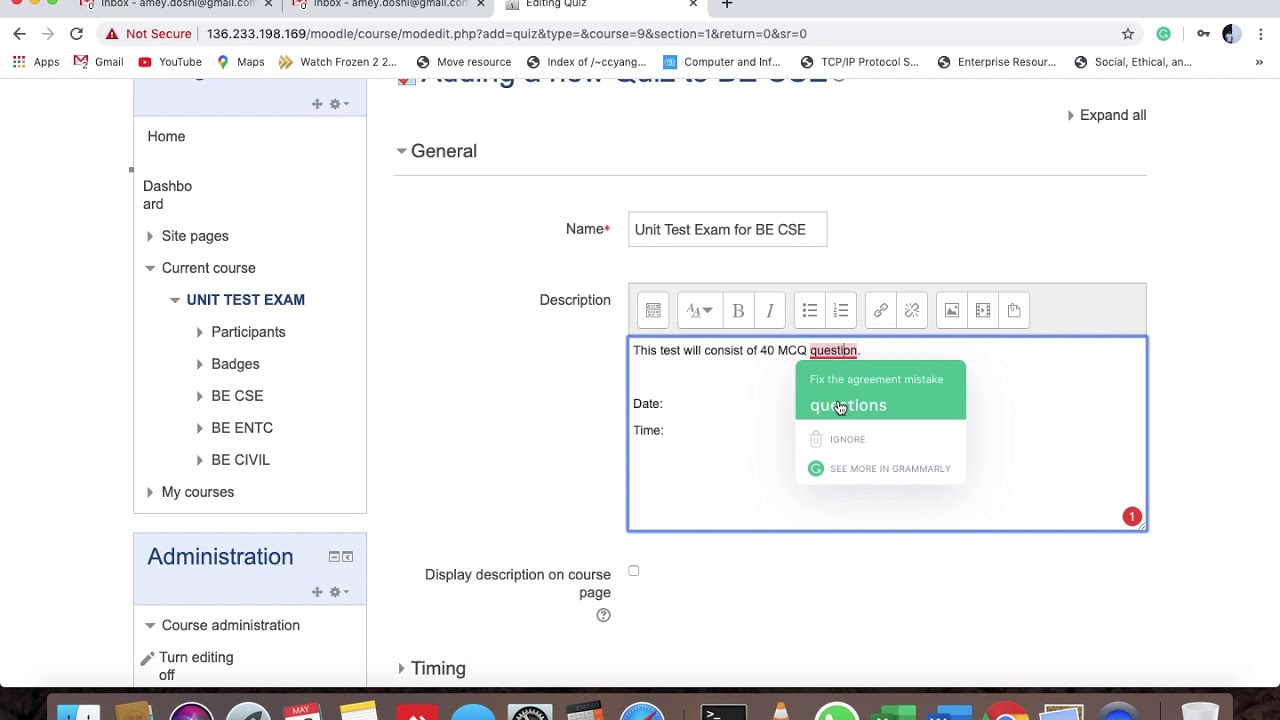Click SEE MORE IN GRAMMARLY
The image size is (1280, 720).
[890, 469]
